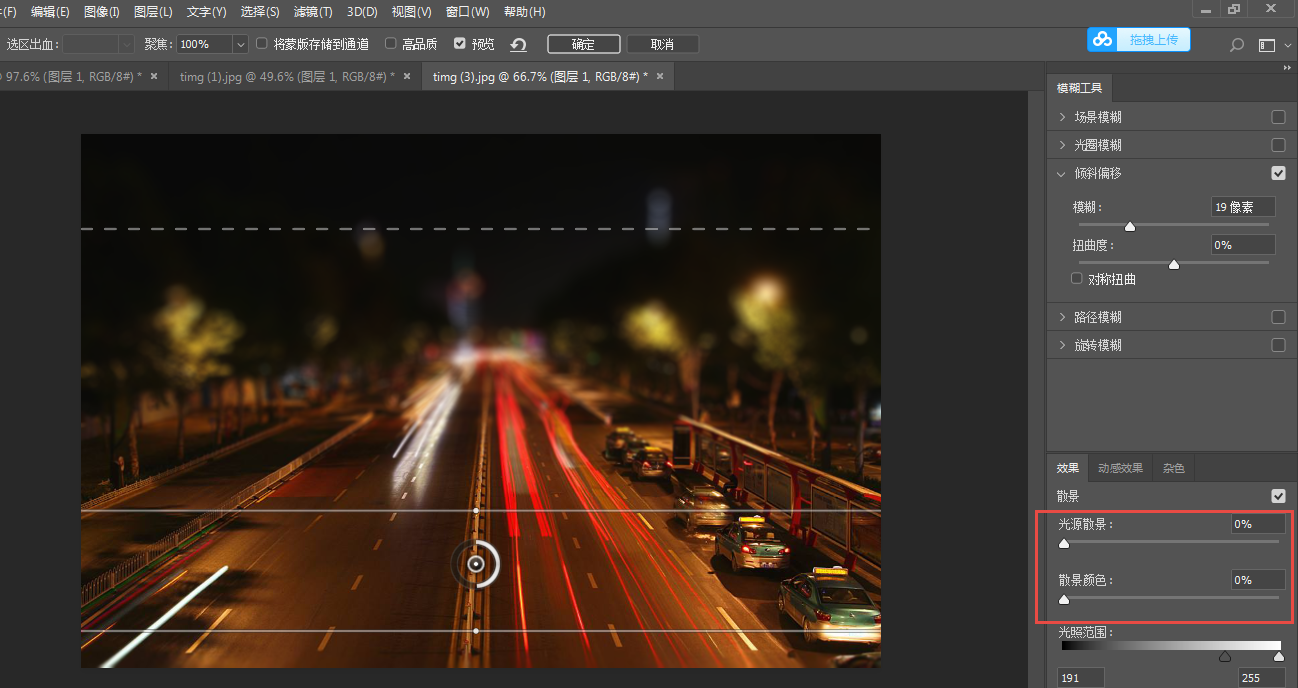The image size is (1298, 688).
Task: Switch to the 动感效果 tab
Action: pyautogui.click(x=1120, y=468)
